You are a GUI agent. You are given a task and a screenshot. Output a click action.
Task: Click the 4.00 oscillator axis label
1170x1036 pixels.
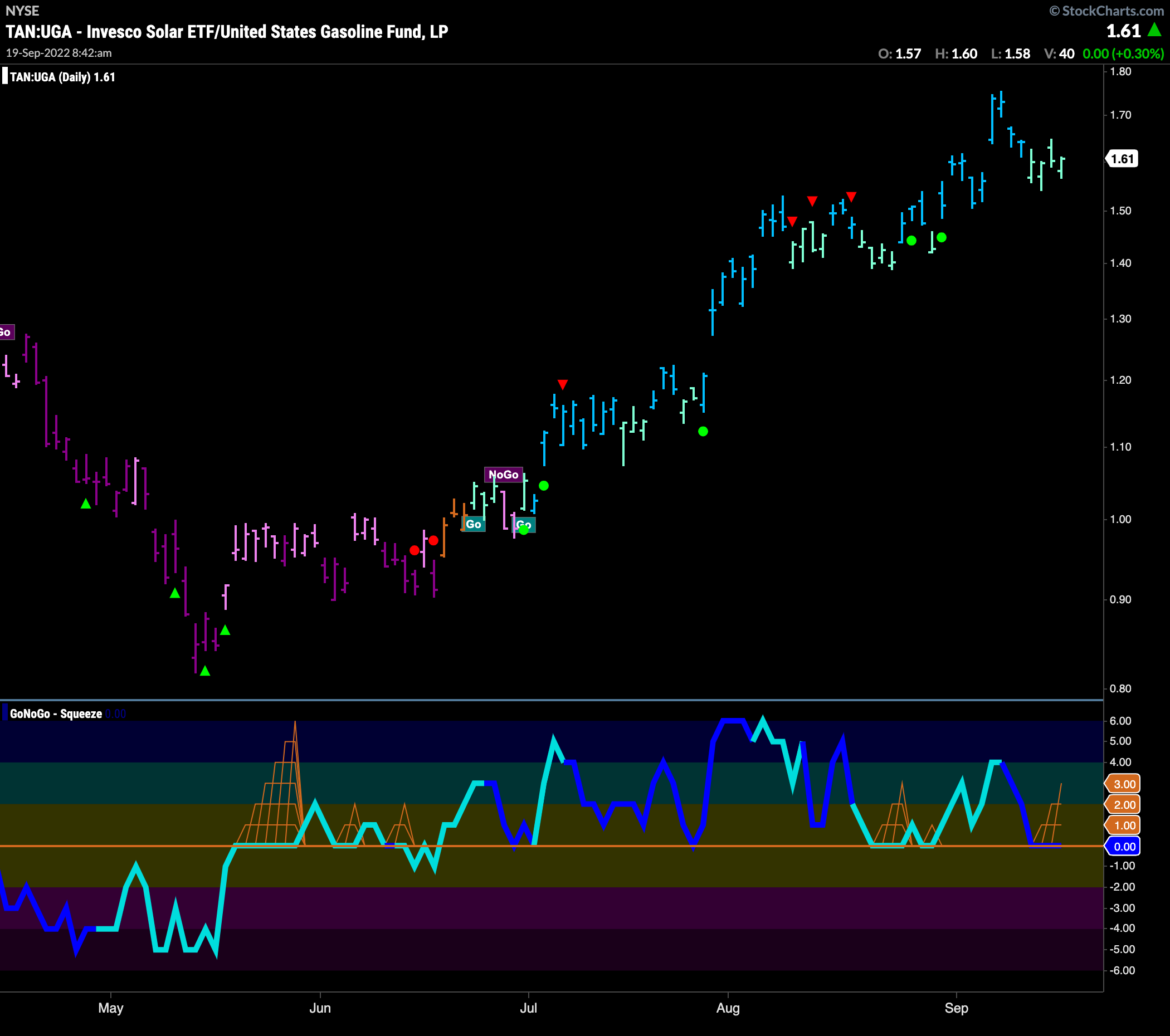1121,763
